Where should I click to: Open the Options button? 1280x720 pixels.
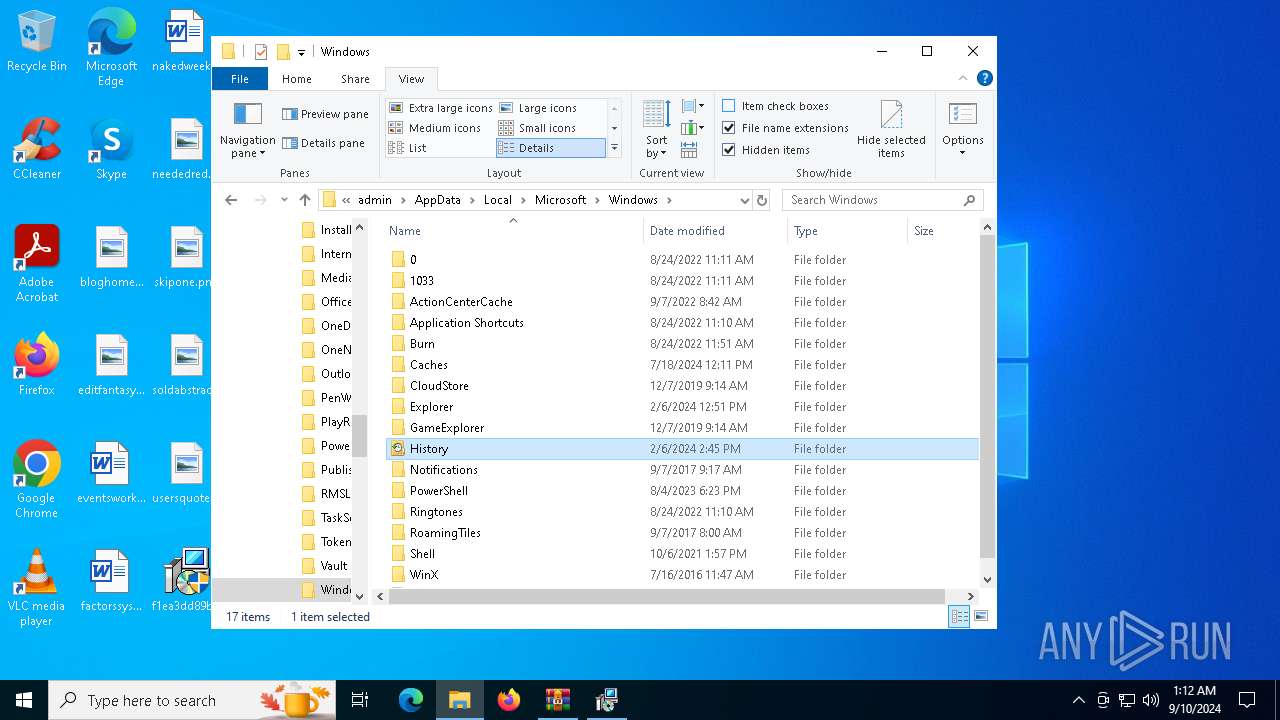[x=963, y=129]
